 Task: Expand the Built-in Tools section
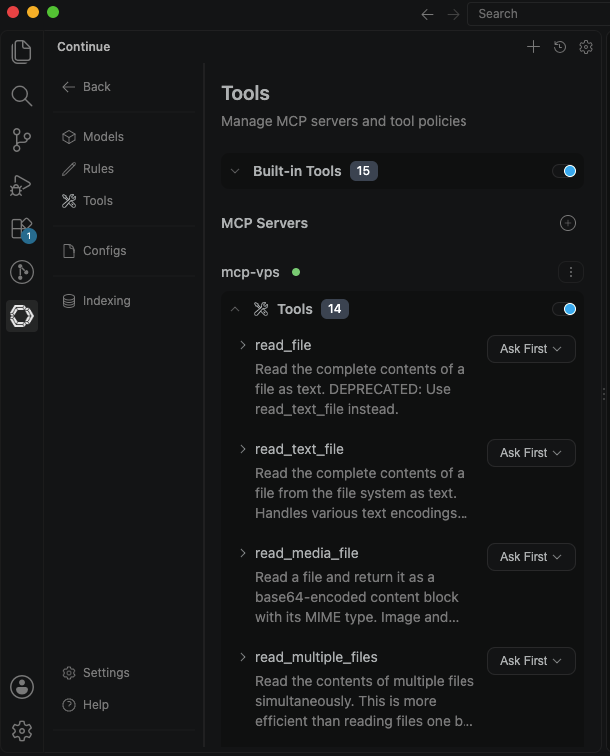click(x=235, y=171)
